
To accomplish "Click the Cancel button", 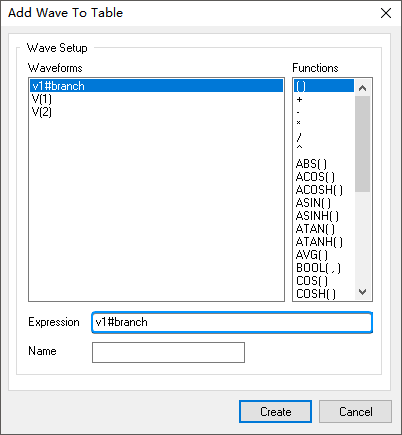I will click(355, 412).
